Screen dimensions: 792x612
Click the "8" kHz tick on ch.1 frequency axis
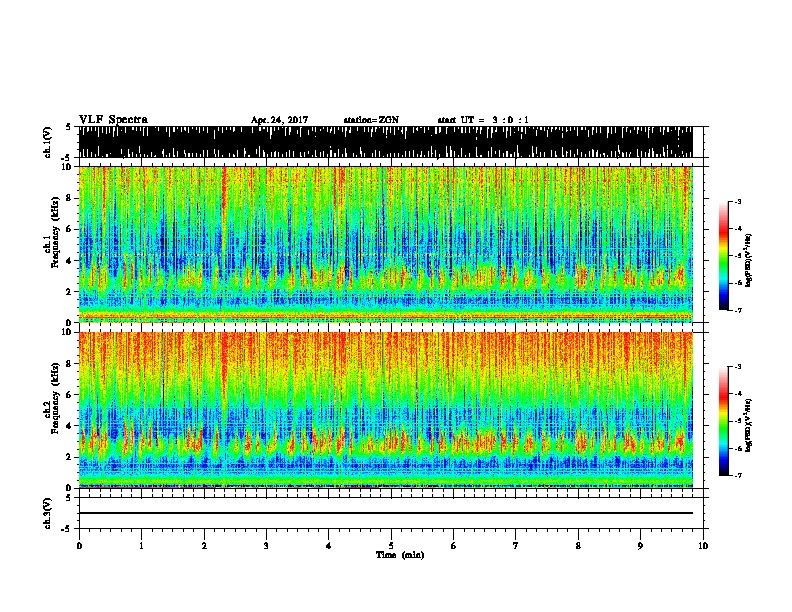pos(70,198)
